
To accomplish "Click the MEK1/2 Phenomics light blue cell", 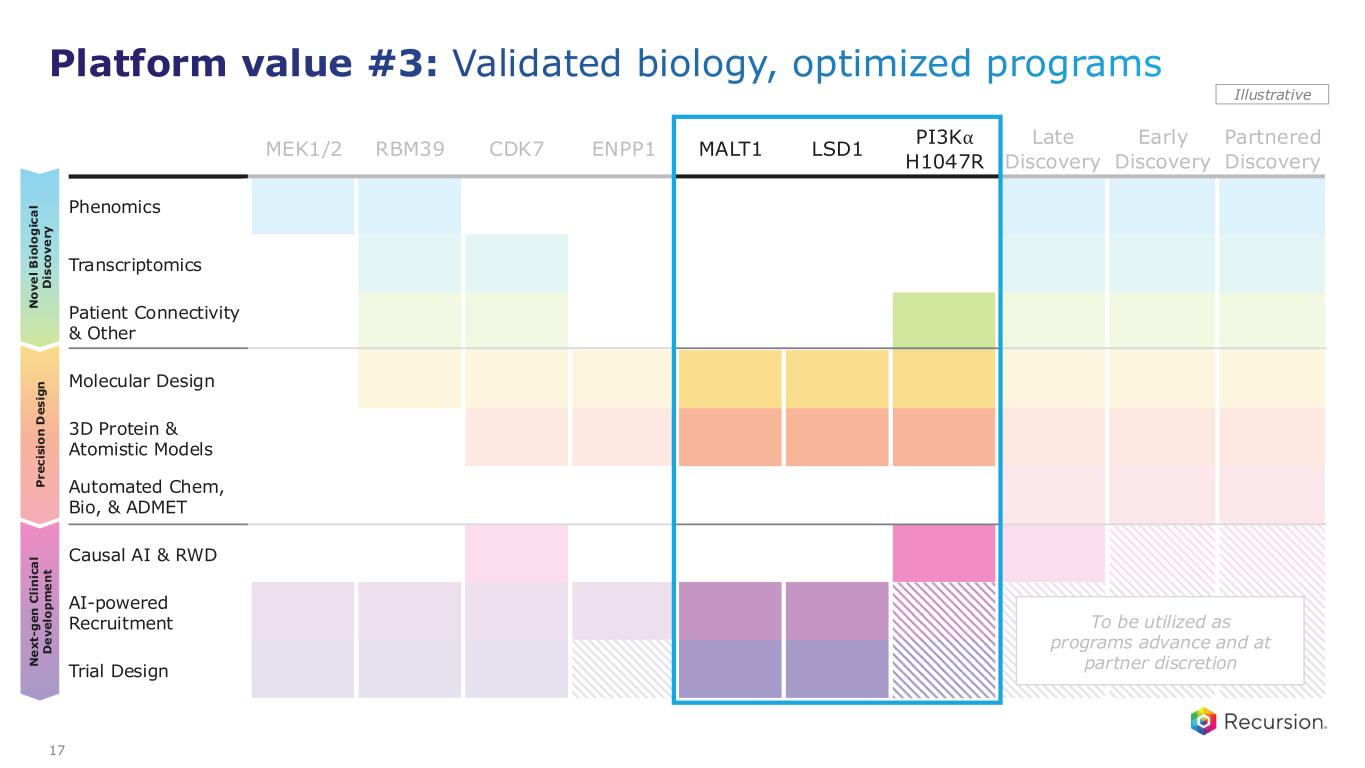I will (x=303, y=206).
